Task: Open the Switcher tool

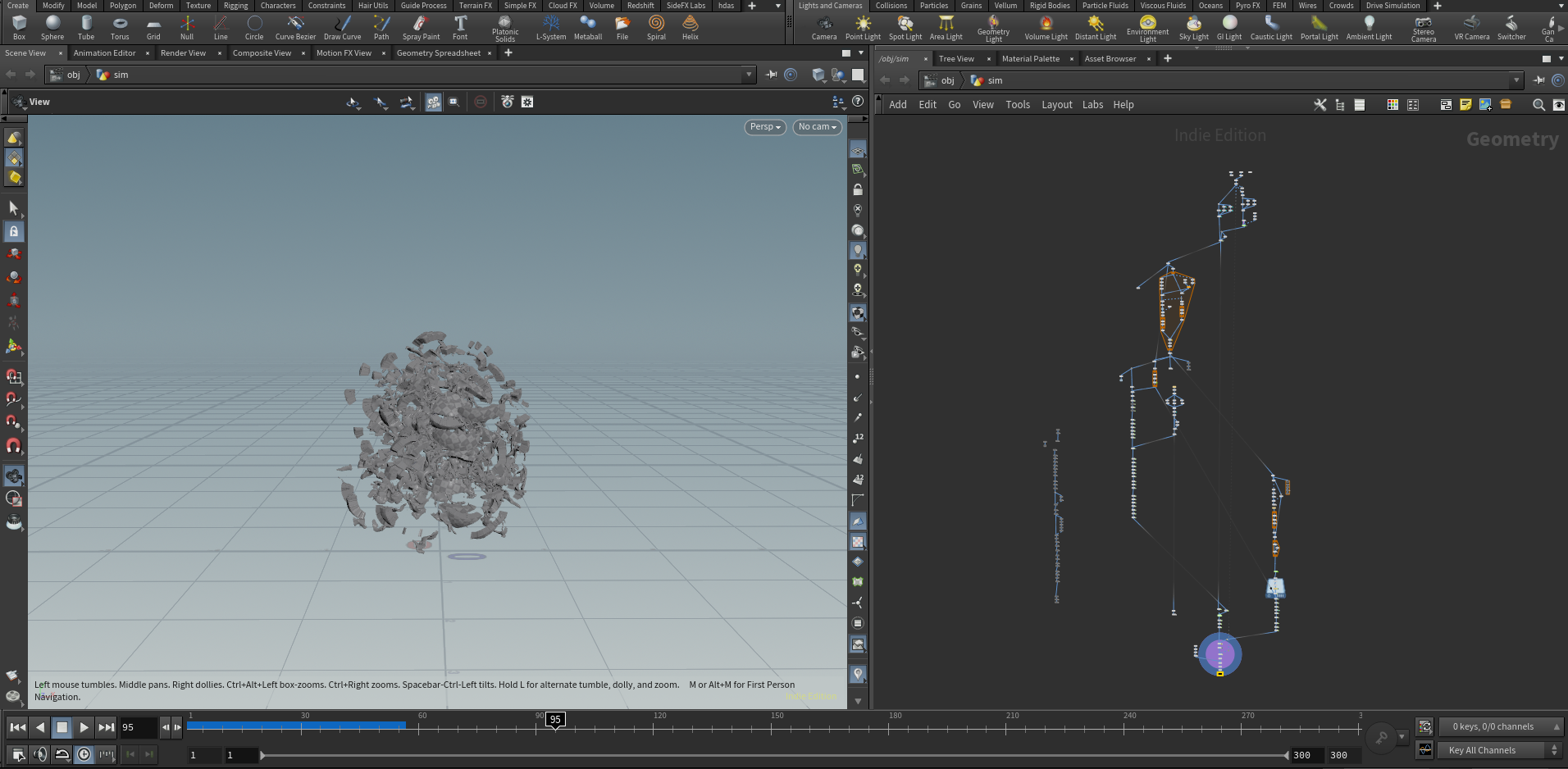Action: click(x=1511, y=27)
